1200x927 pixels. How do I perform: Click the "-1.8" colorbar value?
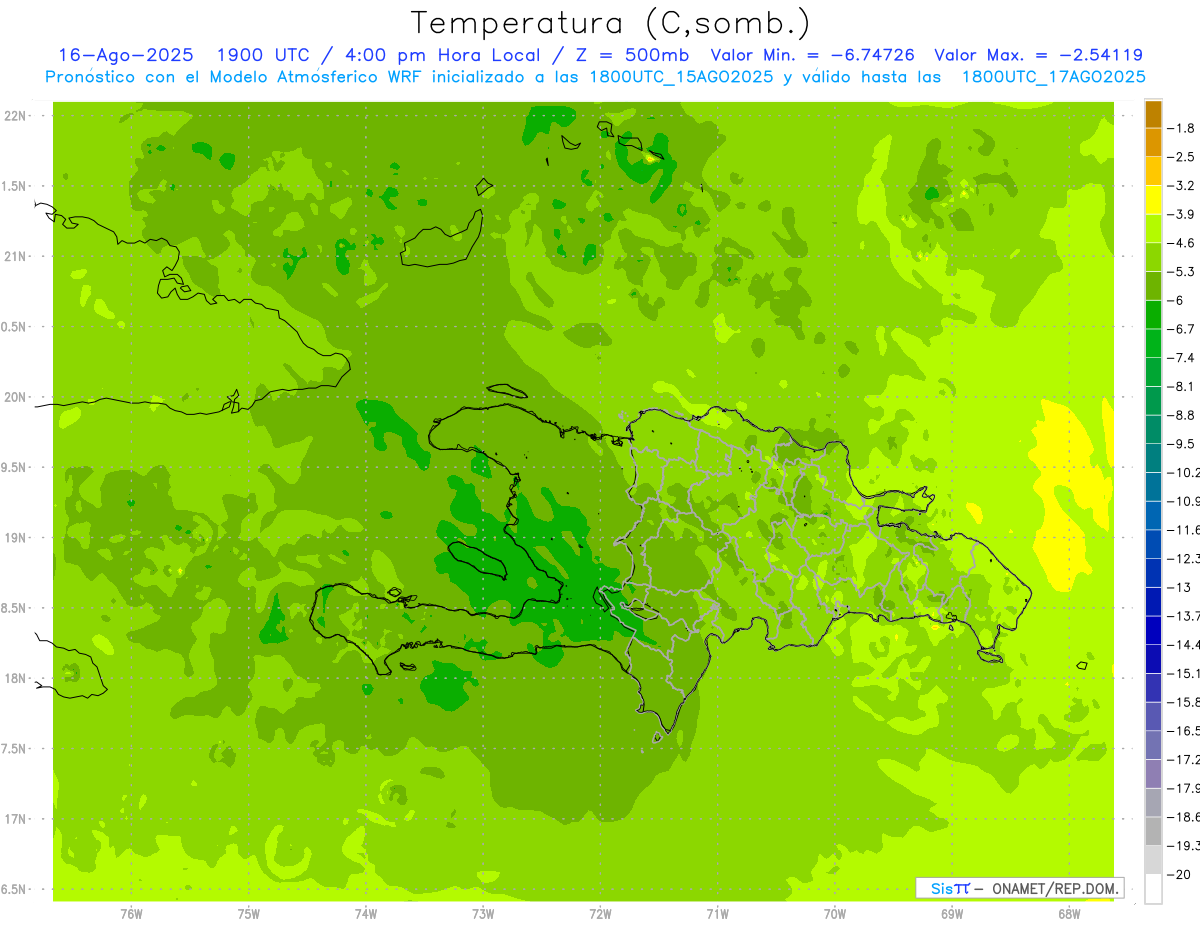pyautogui.click(x=1182, y=128)
